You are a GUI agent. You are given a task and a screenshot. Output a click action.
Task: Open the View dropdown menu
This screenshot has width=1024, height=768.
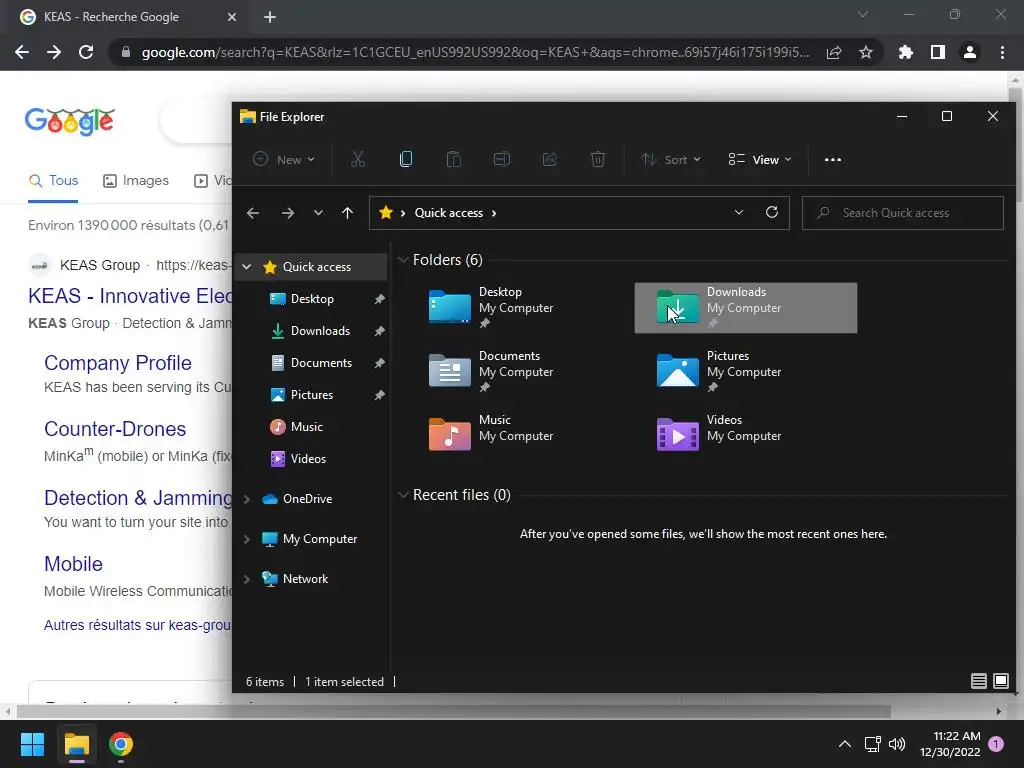(x=760, y=159)
